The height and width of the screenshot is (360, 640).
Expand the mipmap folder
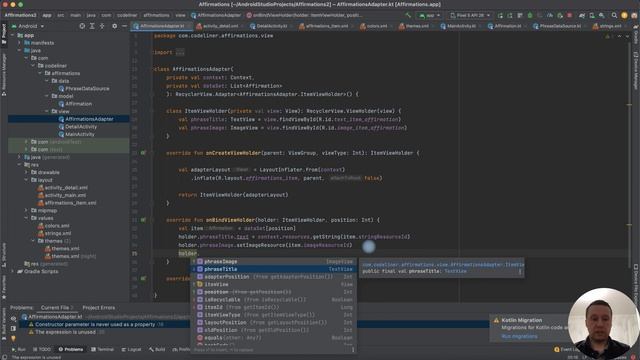(27, 211)
